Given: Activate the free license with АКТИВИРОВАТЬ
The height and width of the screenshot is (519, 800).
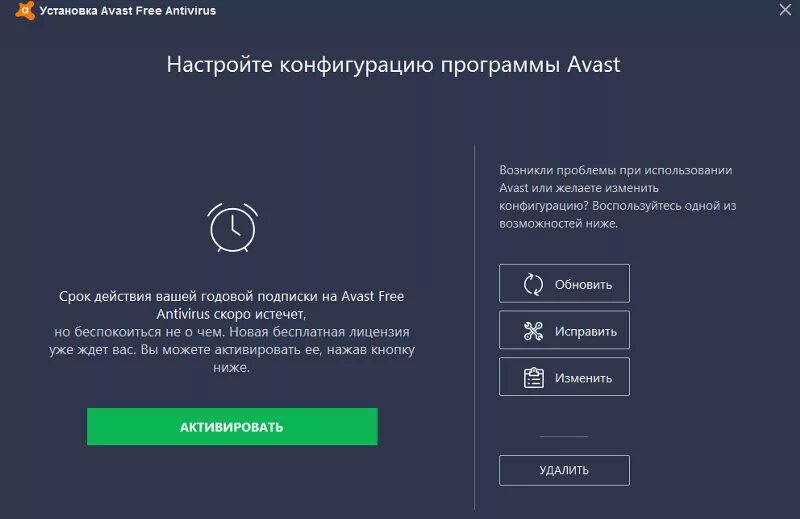Looking at the screenshot, I should coord(232,427).
